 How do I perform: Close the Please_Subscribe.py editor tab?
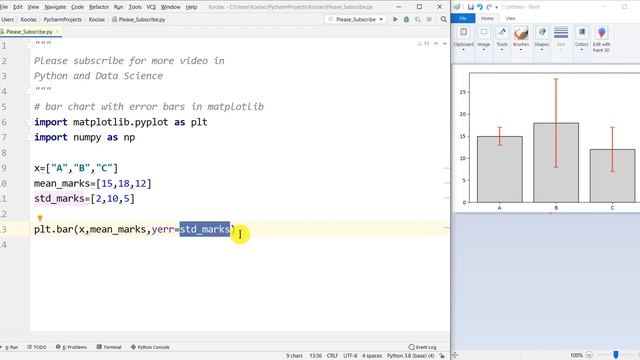pyautogui.click(x=58, y=31)
